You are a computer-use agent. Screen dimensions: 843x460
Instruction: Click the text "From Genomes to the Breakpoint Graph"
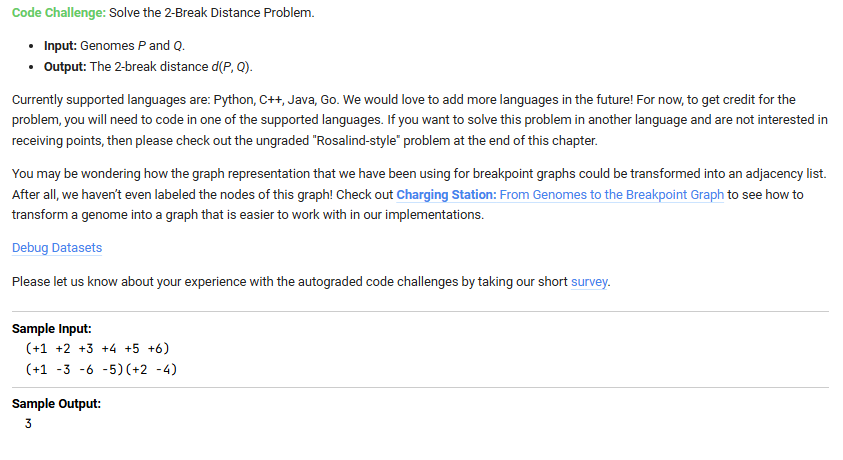tap(611, 194)
